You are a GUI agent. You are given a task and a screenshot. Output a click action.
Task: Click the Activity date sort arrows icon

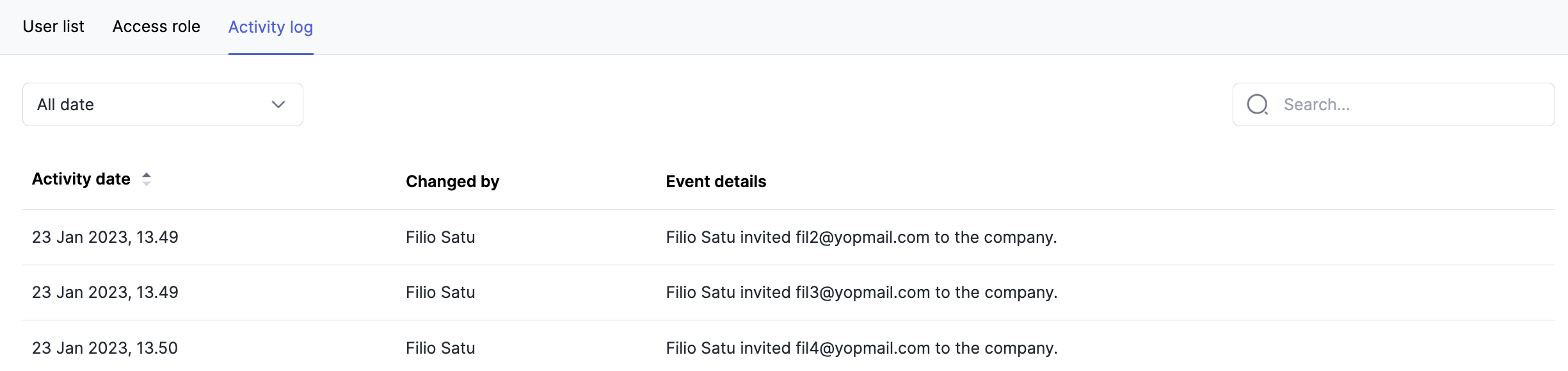(147, 179)
